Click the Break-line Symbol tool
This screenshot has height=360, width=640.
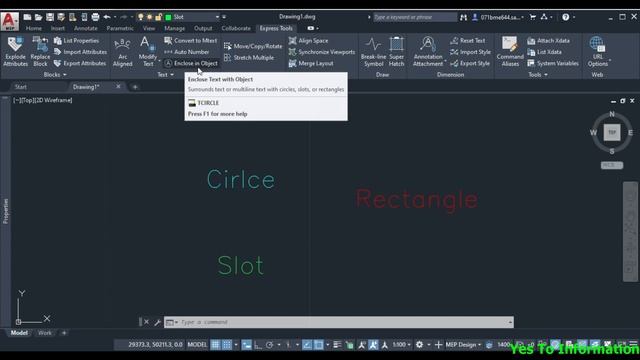pos(373,51)
